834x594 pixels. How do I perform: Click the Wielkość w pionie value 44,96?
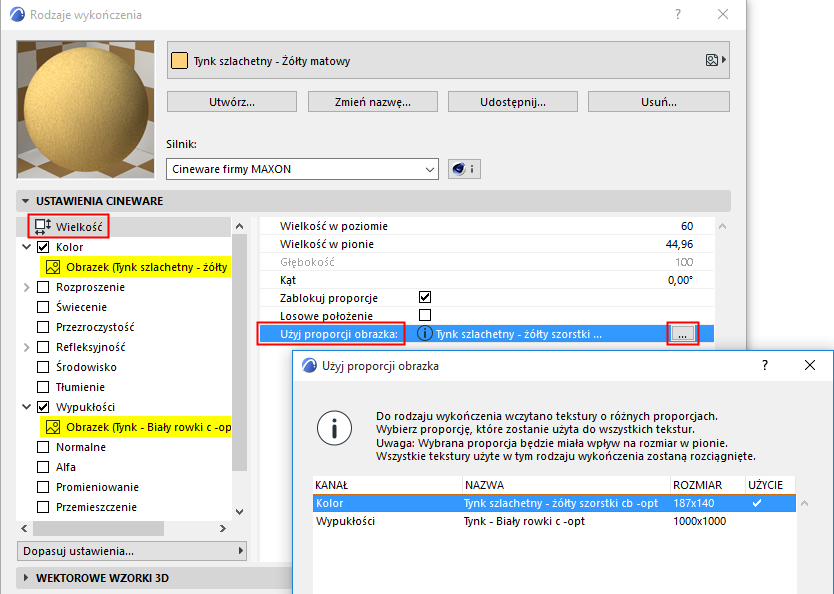point(679,244)
